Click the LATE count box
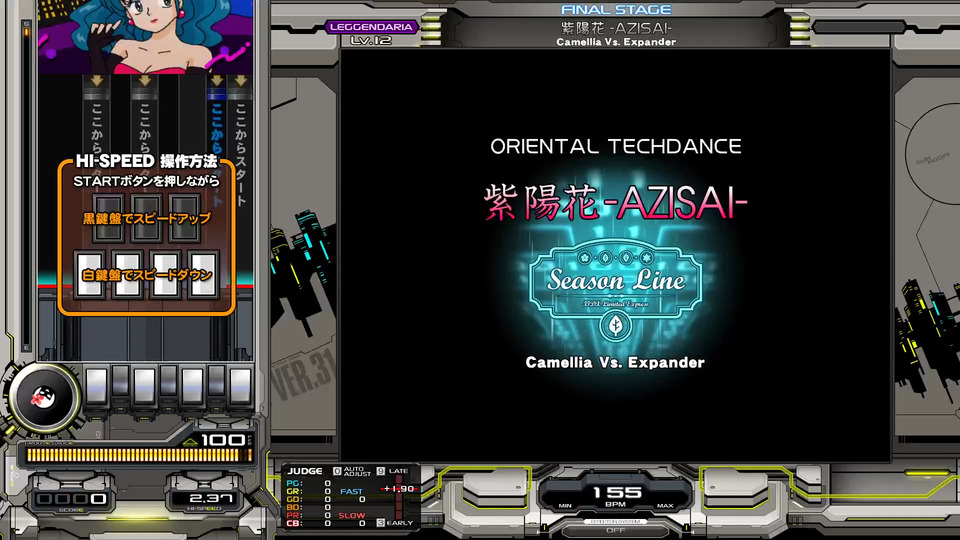Viewport: 960px width, 540px height. click(381, 471)
